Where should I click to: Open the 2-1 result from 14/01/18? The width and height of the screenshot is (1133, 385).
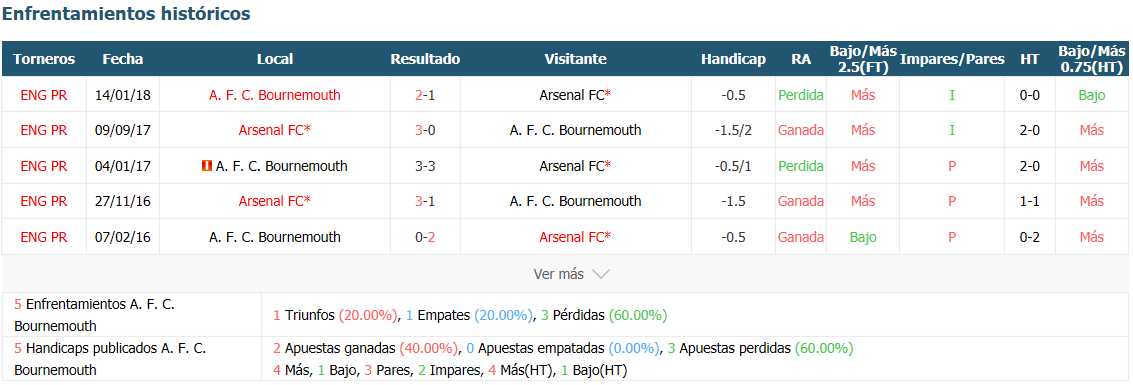point(425,95)
